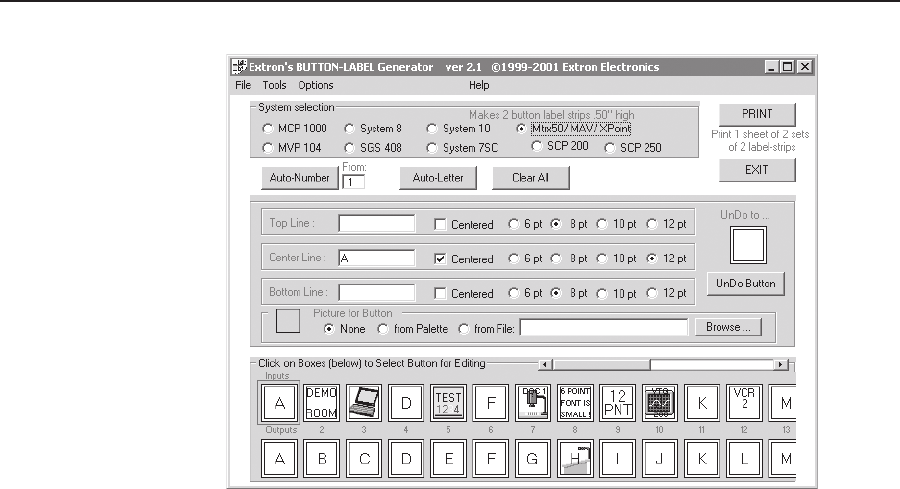900x489 pixels.
Task: Focus the From number field
Action: (x=354, y=182)
